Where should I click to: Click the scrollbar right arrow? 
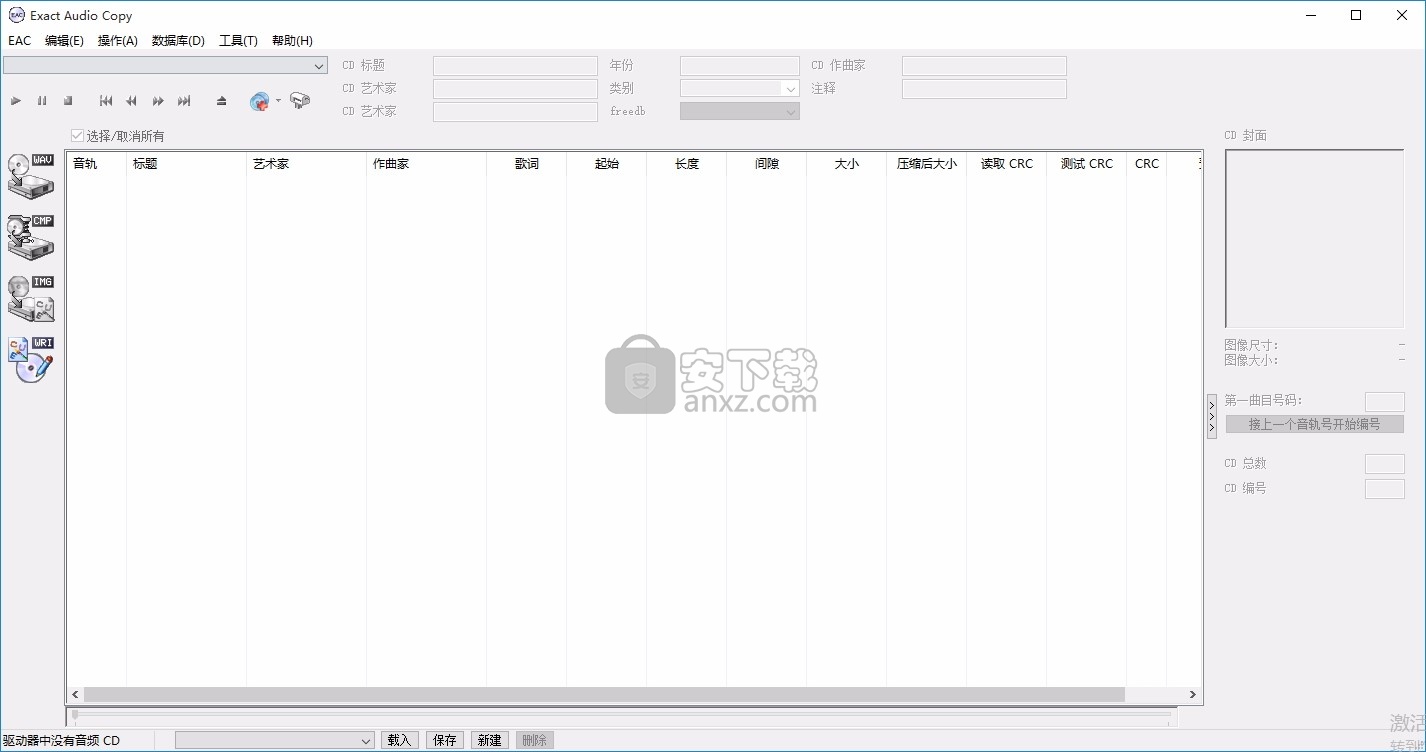(1192, 694)
